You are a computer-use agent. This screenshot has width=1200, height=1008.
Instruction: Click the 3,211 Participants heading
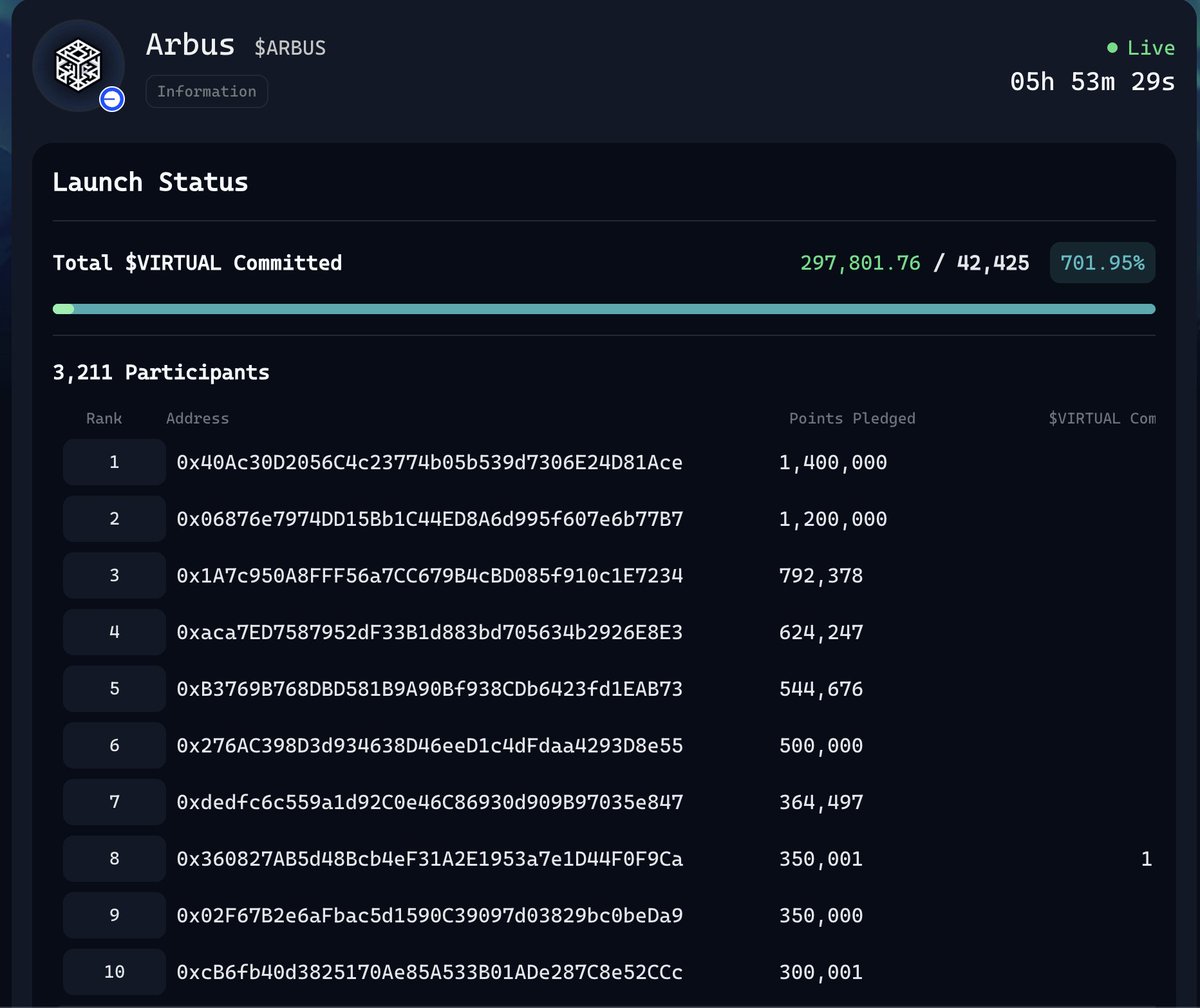click(x=161, y=372)
